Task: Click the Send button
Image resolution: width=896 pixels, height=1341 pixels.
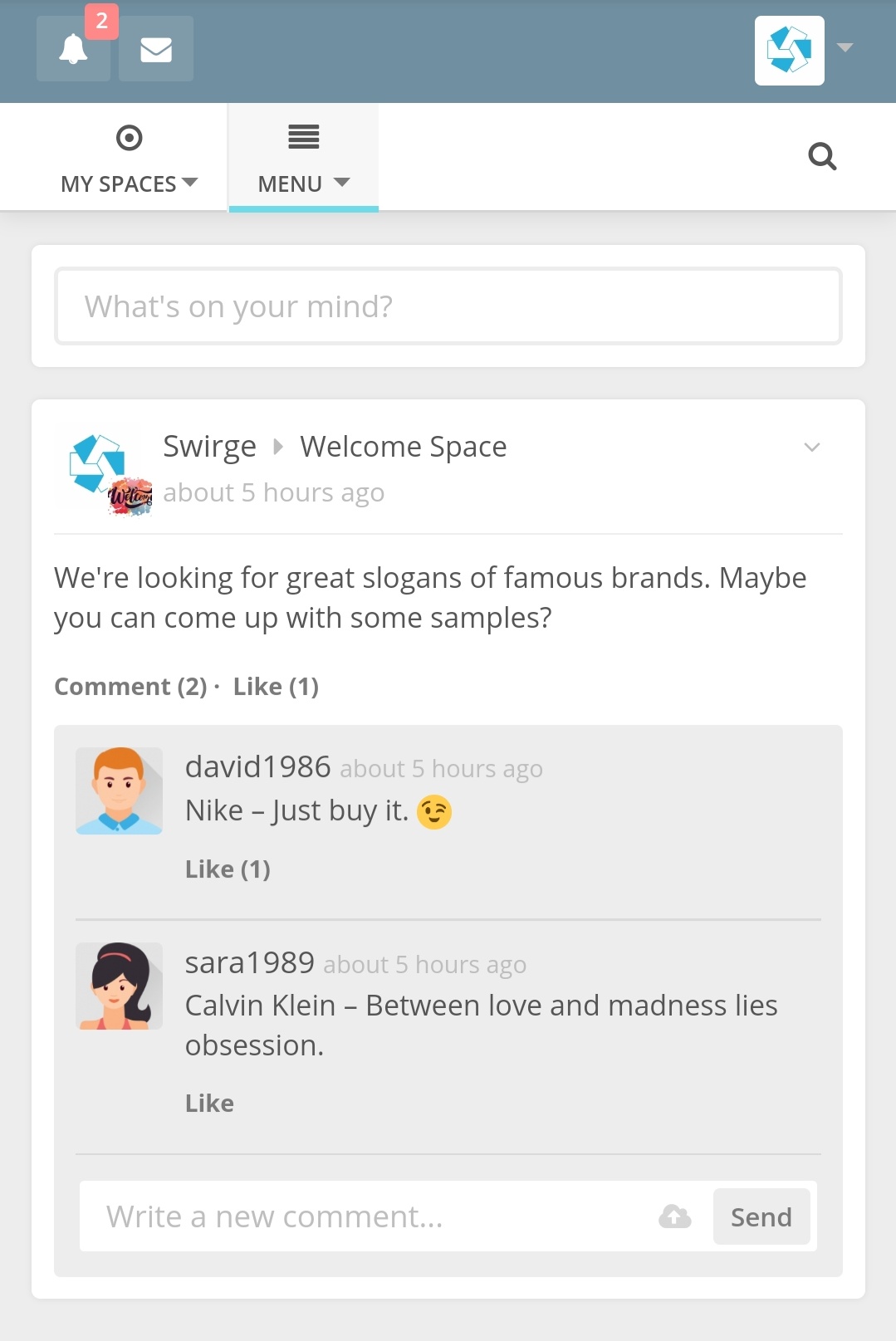Action: (x=761, y=1216)
